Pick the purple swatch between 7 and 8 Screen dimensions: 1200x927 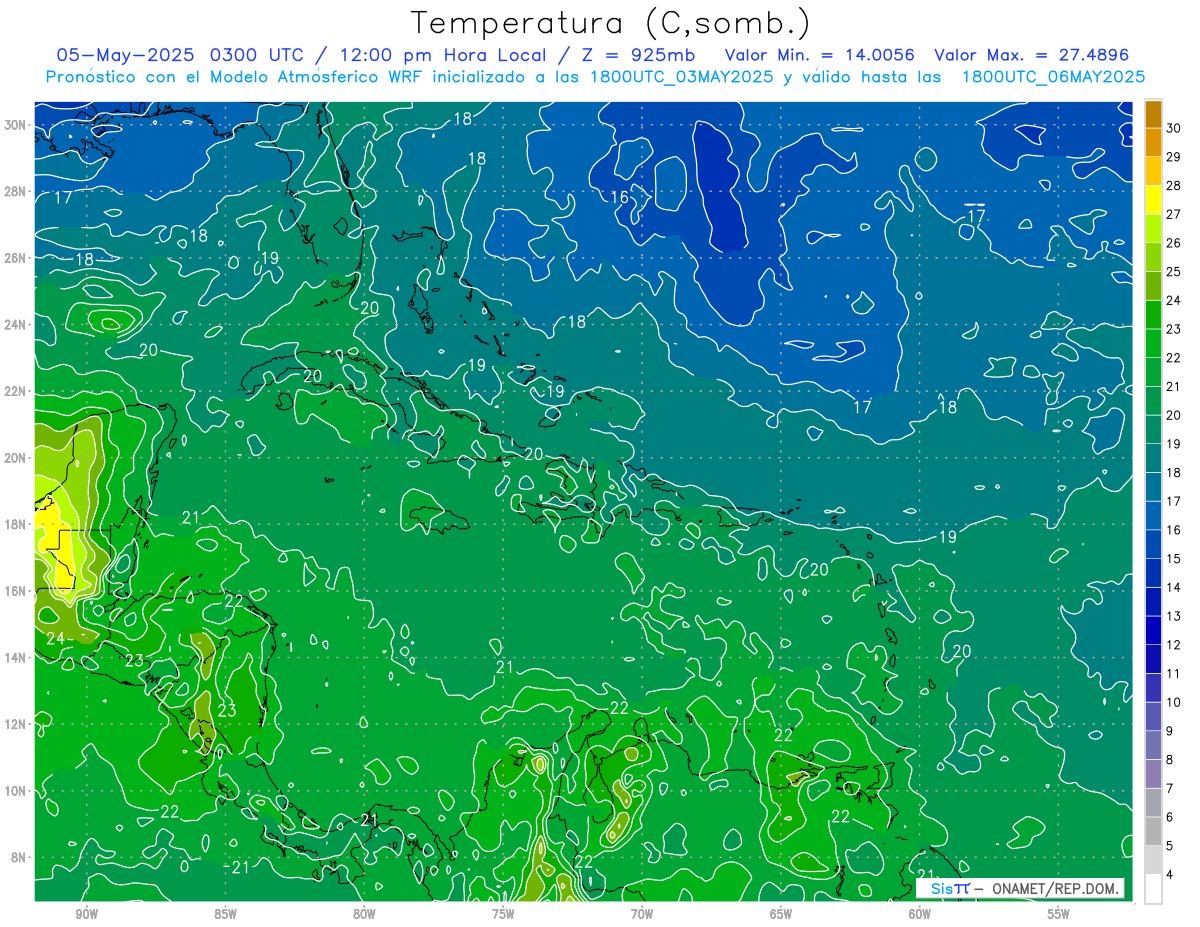1153,774
